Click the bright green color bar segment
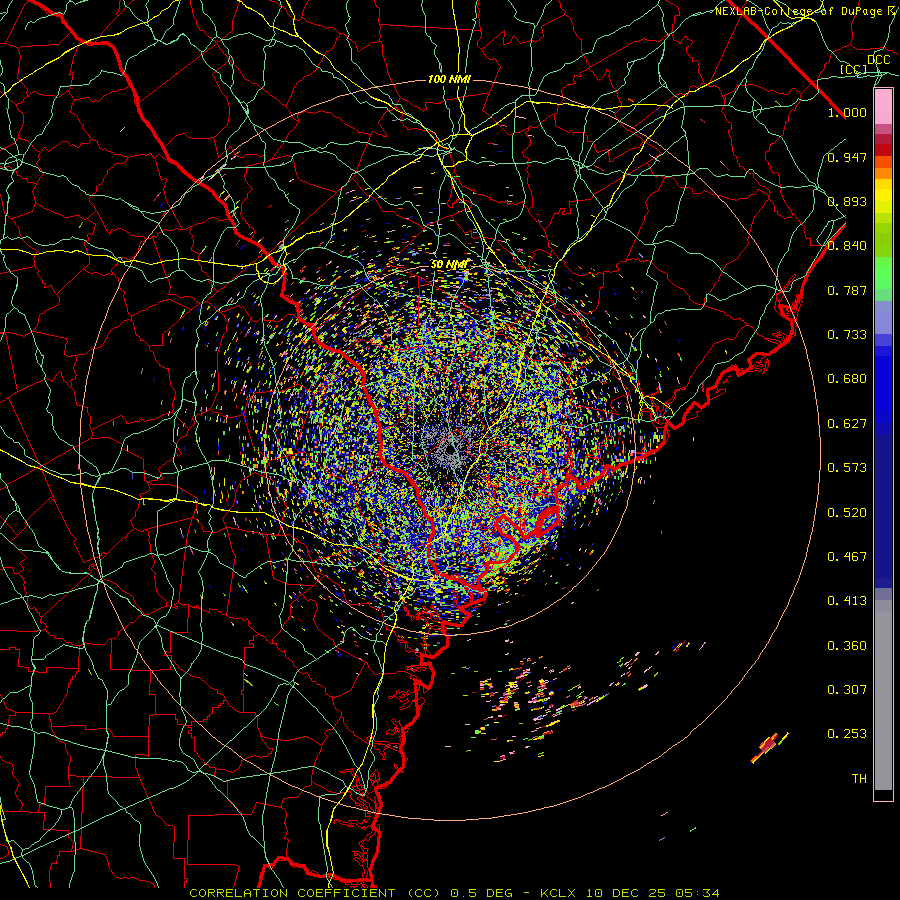Viewport: 900px width, 900px height. (x=883, y=273)
